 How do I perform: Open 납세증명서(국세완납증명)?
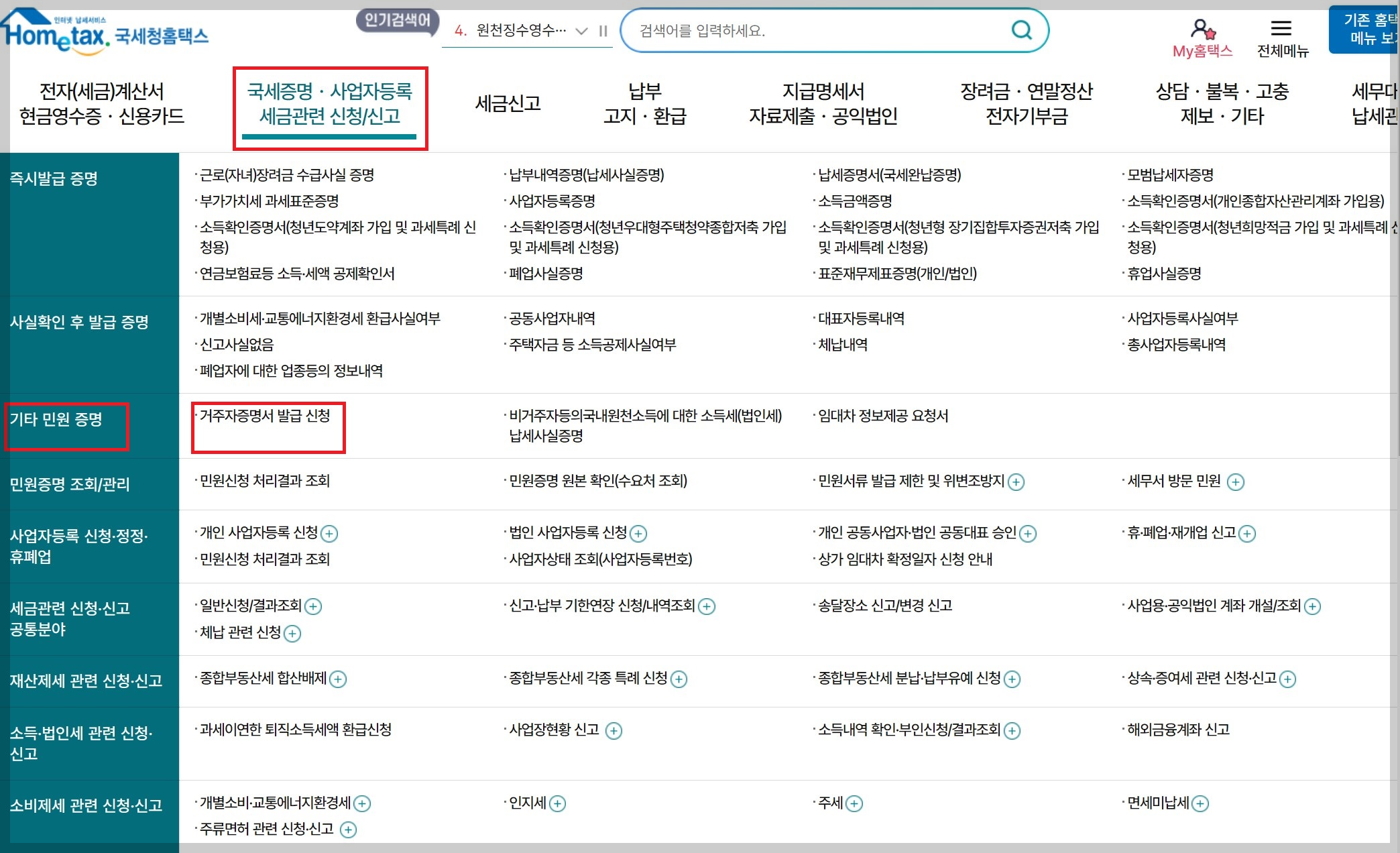click(888, 175)
